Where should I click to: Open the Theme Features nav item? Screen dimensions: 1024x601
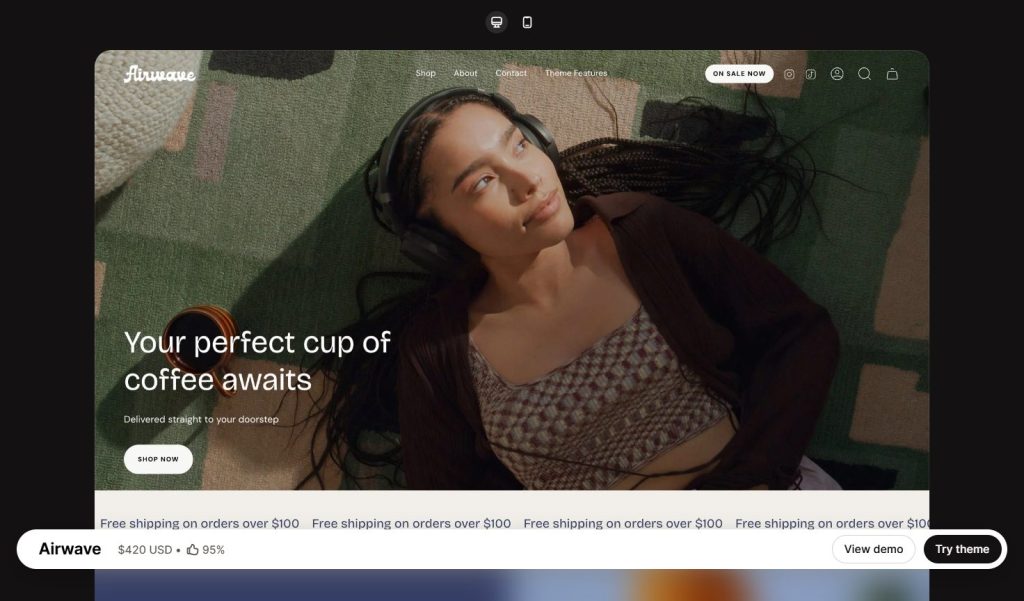coord(576,73)
